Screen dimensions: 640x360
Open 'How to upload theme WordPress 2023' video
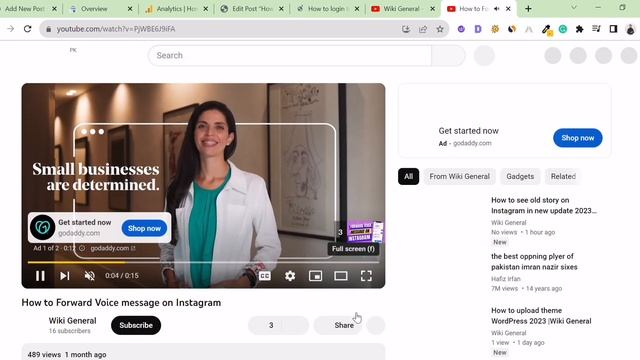tap(541, 316)
